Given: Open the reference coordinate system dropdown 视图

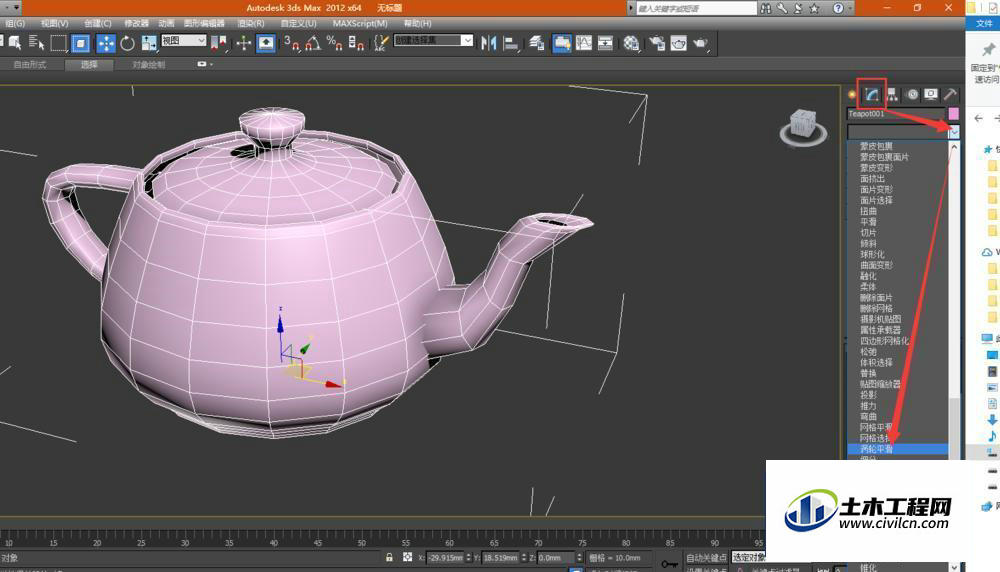Looking at the screenshot, I should 184,40.
